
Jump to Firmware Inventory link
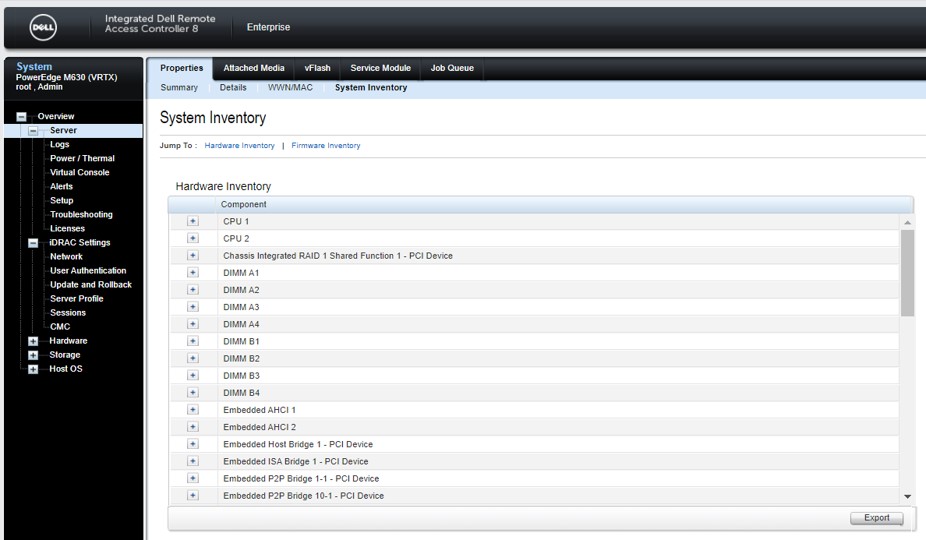pos(326,146)
